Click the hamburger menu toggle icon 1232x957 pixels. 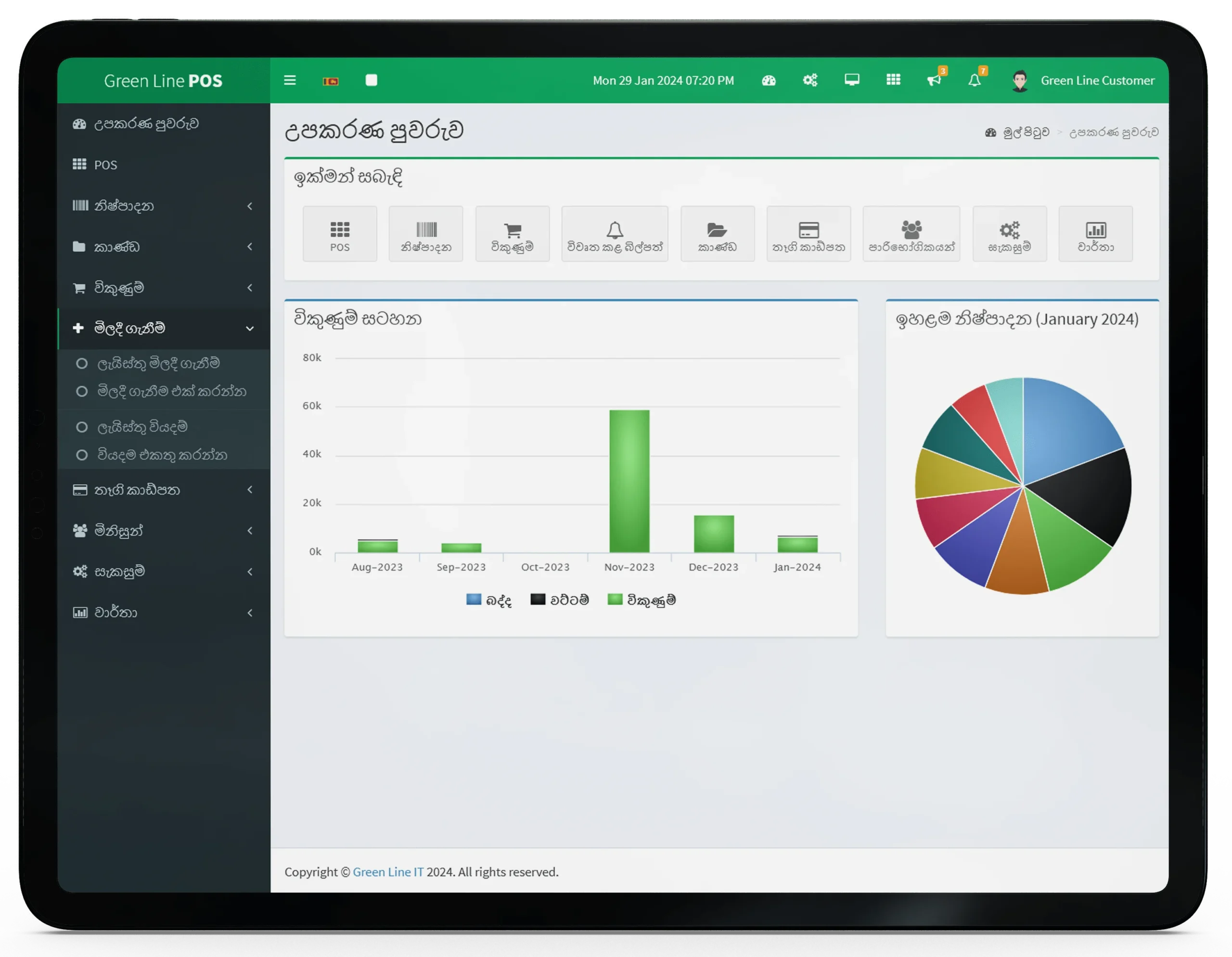click(x=289, y=80)
